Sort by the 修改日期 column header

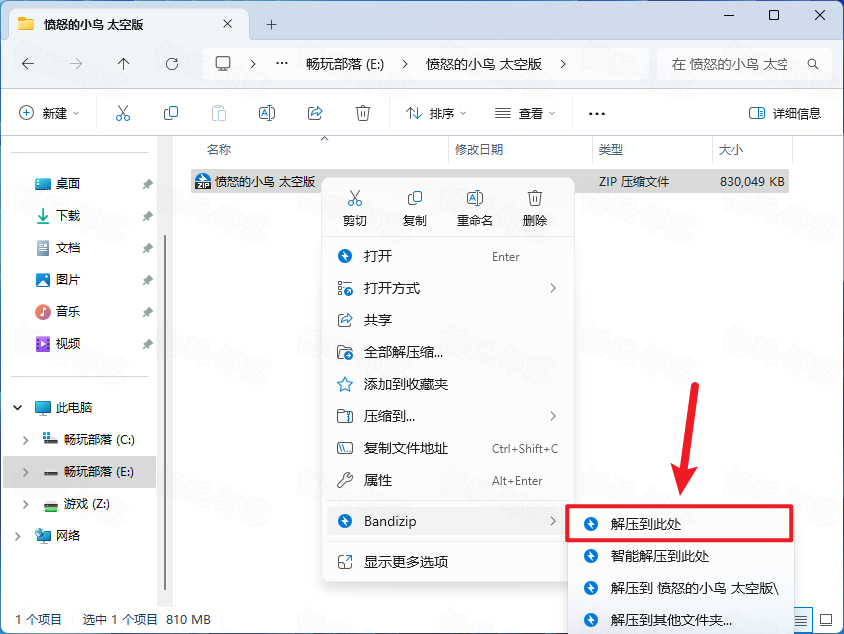coord(479,150)
